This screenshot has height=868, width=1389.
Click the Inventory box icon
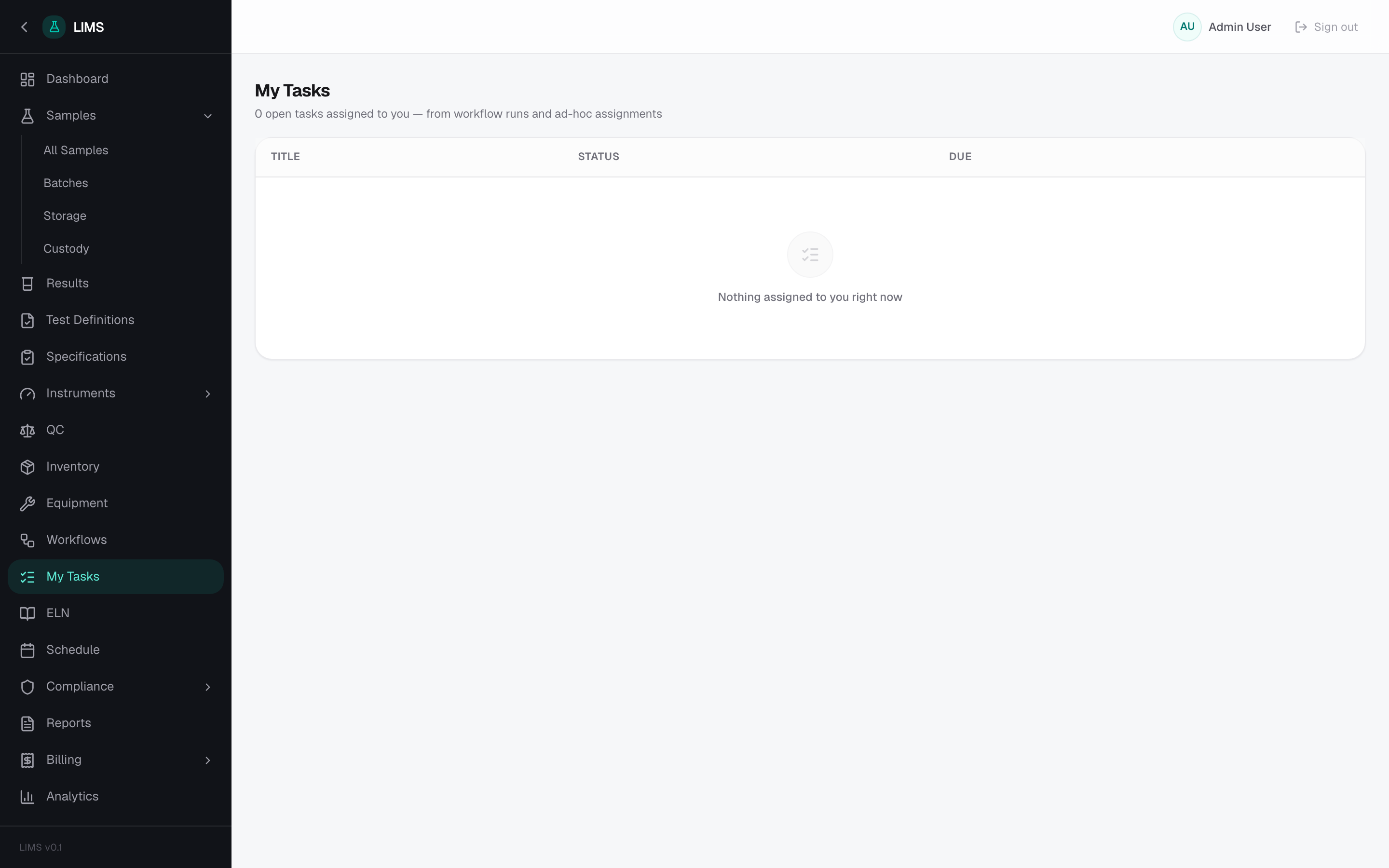point(27,467)
